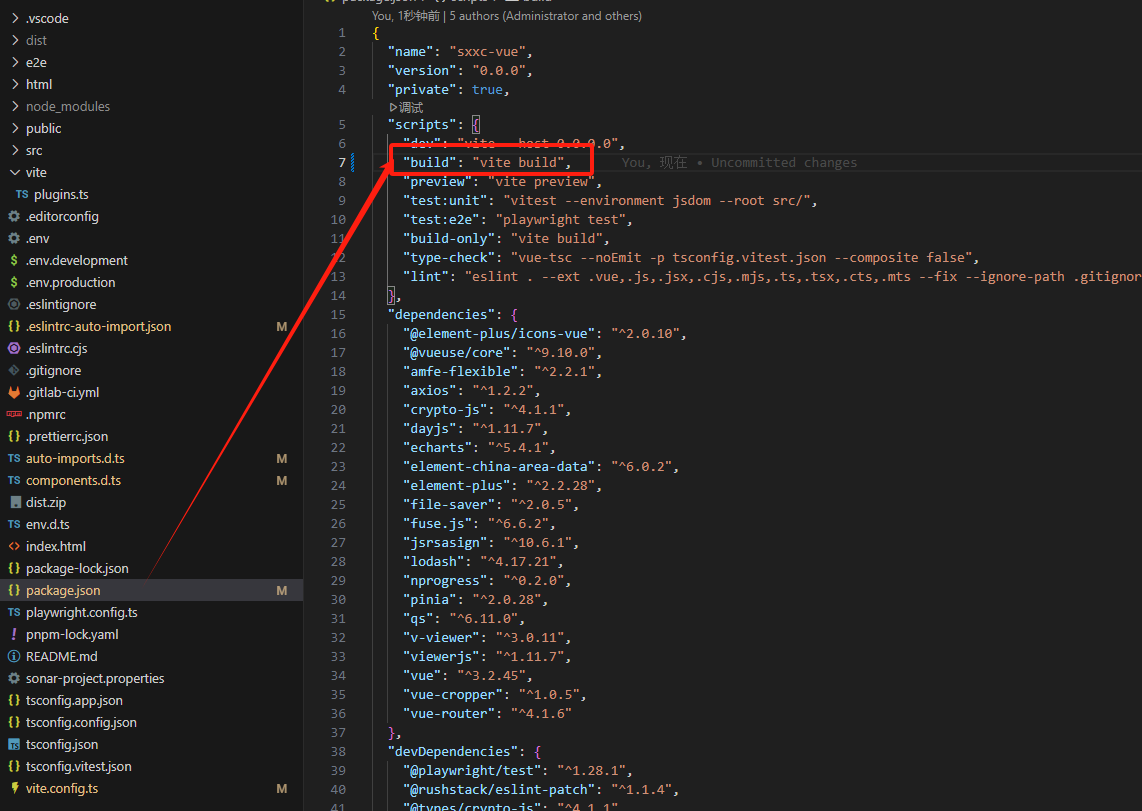Viewport: 1142px width, 811px height.
Task: Click the gear icon next to .editorconfig
Action: 14,216
